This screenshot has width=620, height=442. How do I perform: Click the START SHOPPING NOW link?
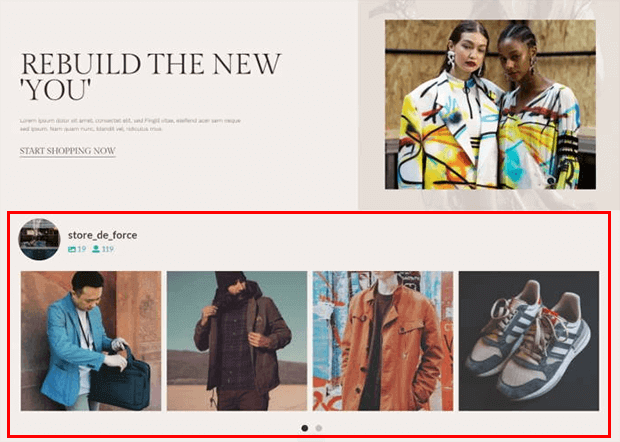point(68,151)
